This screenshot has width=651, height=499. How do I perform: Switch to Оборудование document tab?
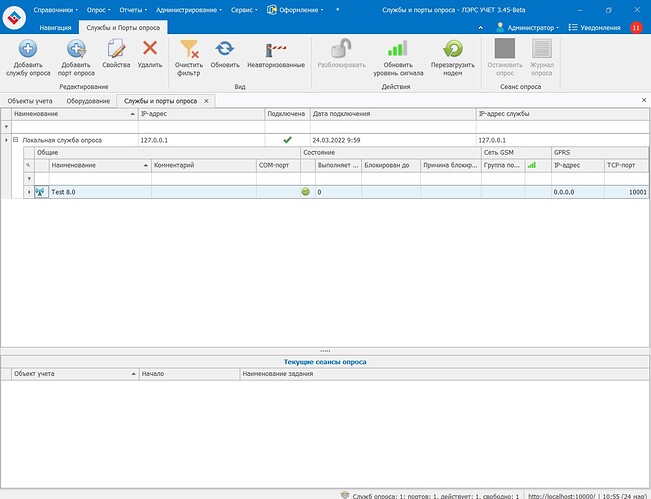click(88, 101)
